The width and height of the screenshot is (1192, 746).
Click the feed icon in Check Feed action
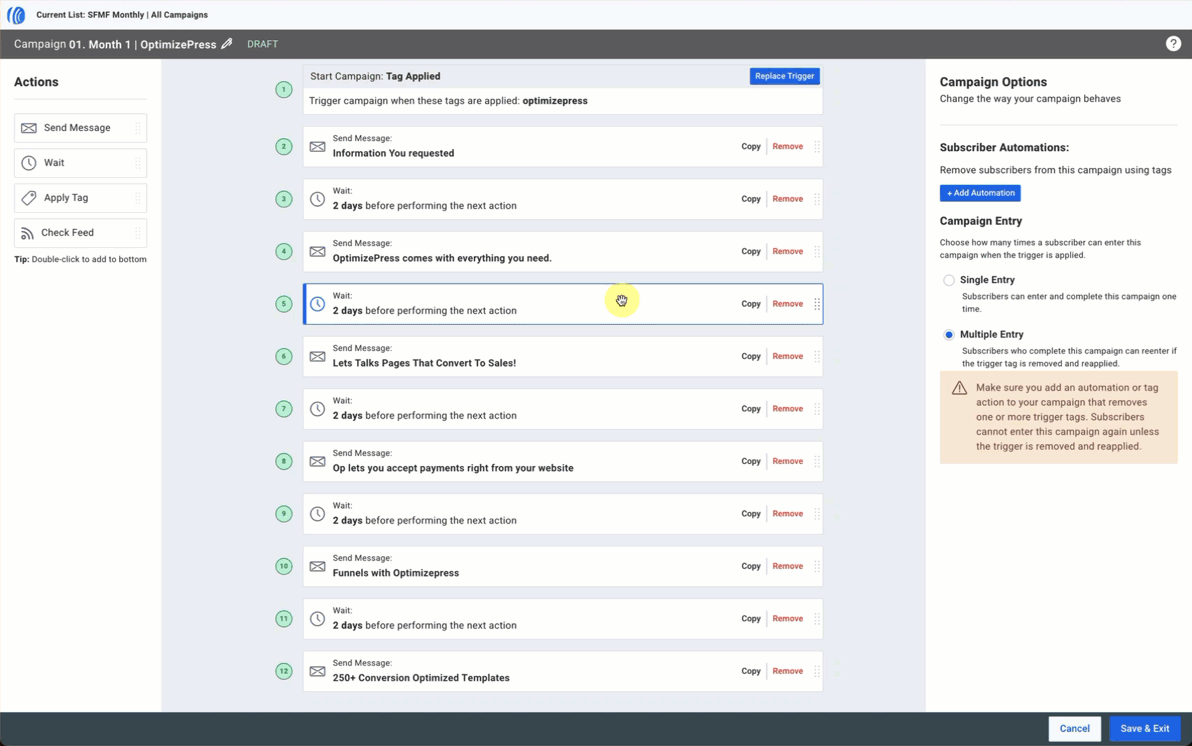[27, 233]
